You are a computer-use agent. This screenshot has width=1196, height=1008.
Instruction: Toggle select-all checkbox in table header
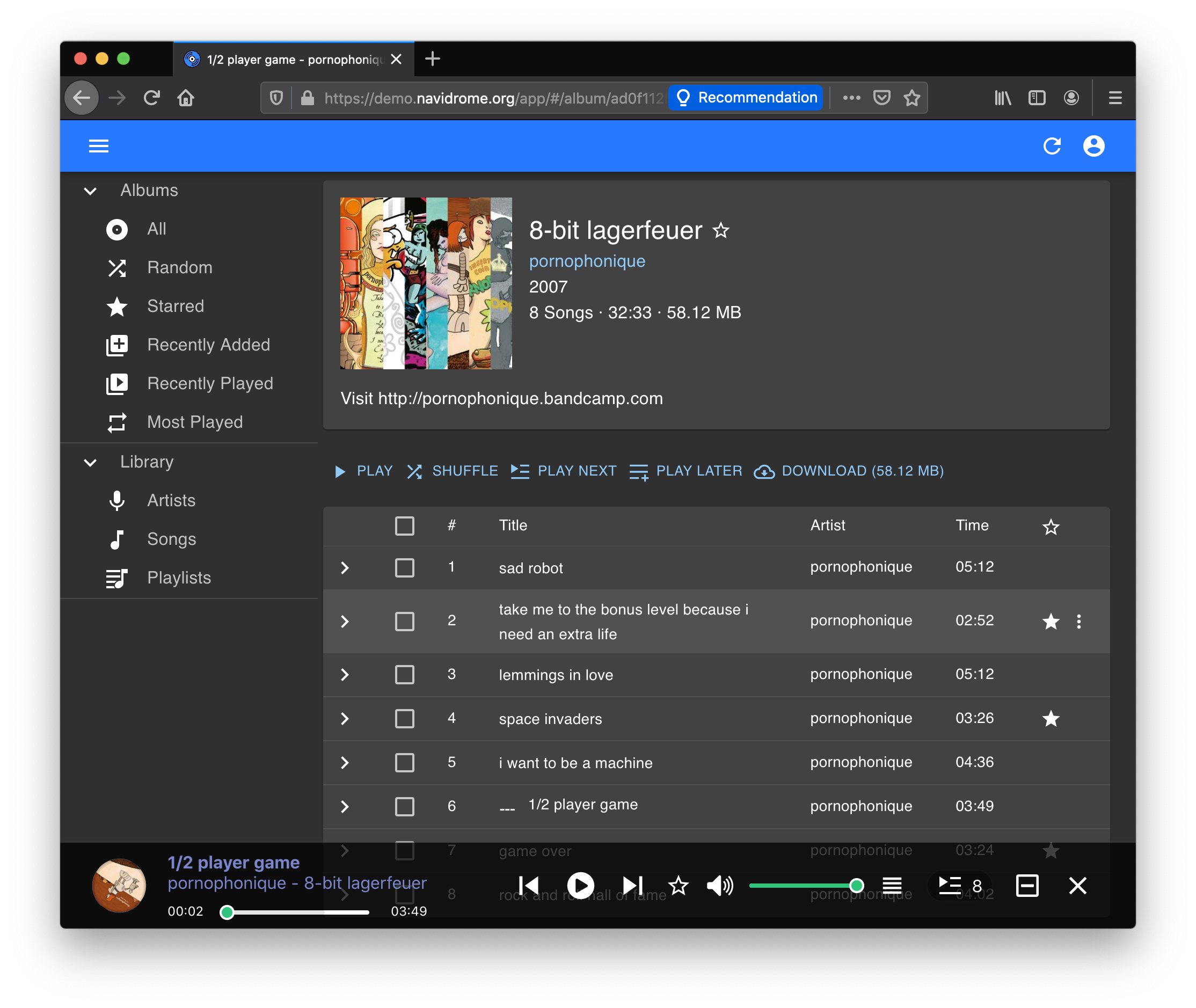405,525
